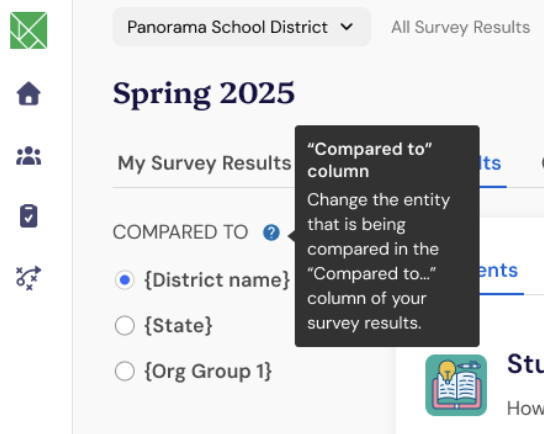544x434 pixels.
Task: Click the chevron beside Panorama School District
Action: [347, 27]
